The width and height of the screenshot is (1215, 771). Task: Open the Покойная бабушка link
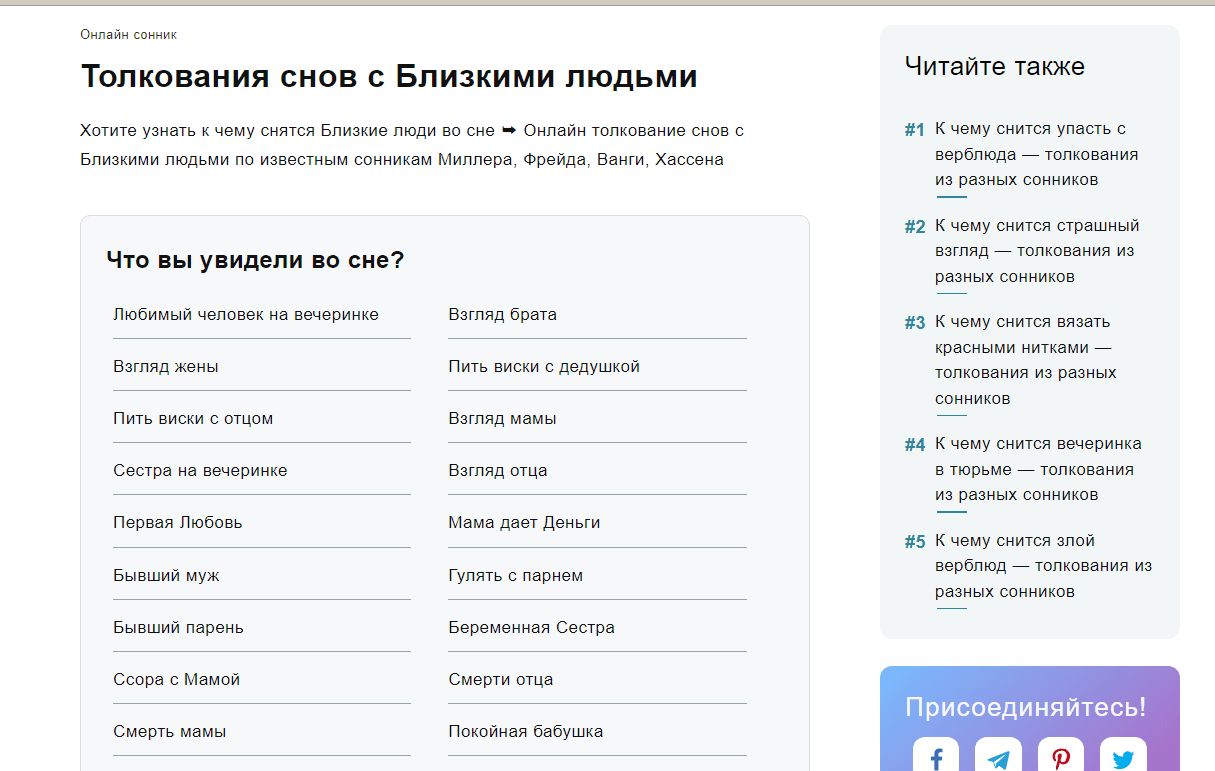[526, 731]
